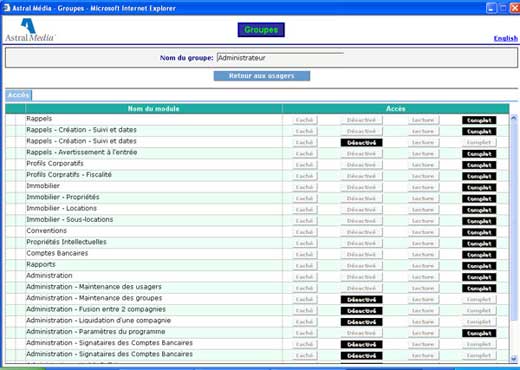
Task: Select the Propriétés Intellectuelles module name
Action: (66, 242)
